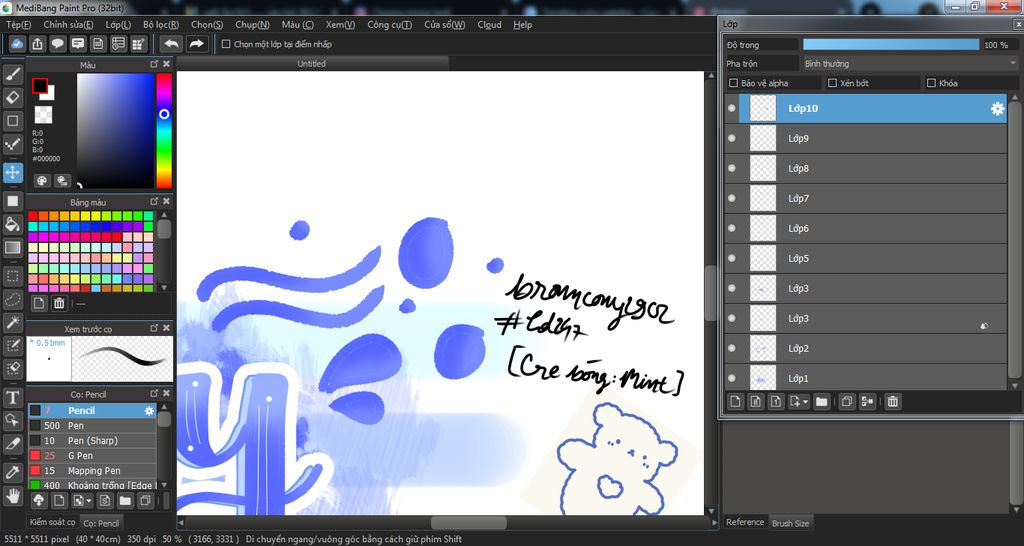The height and width of the screenshot is (546, 1024).
Task: Click the palette trash icon
Action: click(x=59, y=302)
